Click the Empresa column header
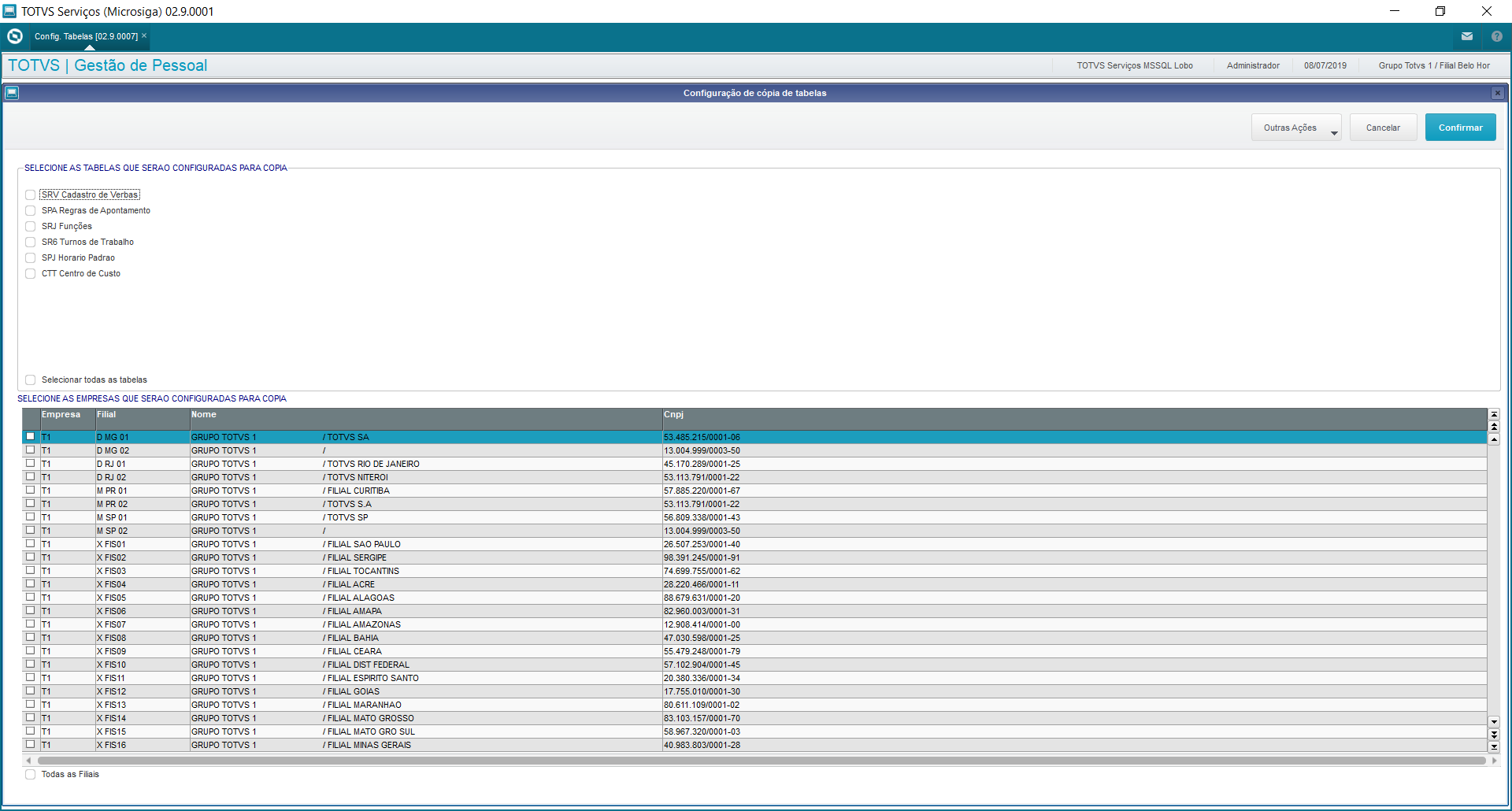Viewport: 1512px width, 811px height. (67, 419)
